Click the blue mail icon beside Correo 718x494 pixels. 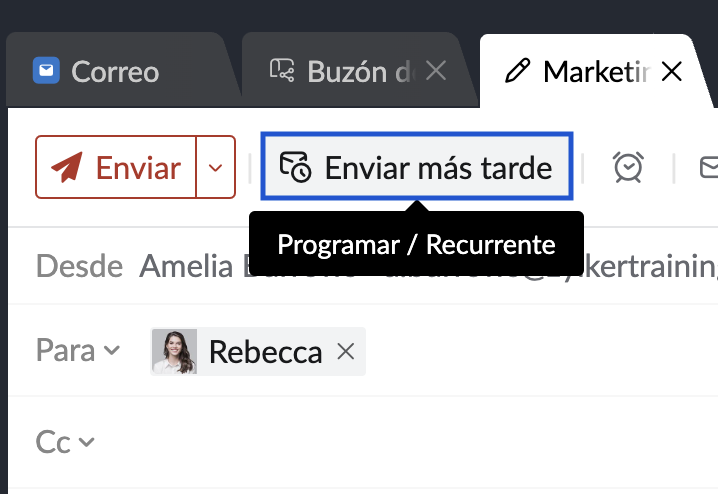pos(46,71)
